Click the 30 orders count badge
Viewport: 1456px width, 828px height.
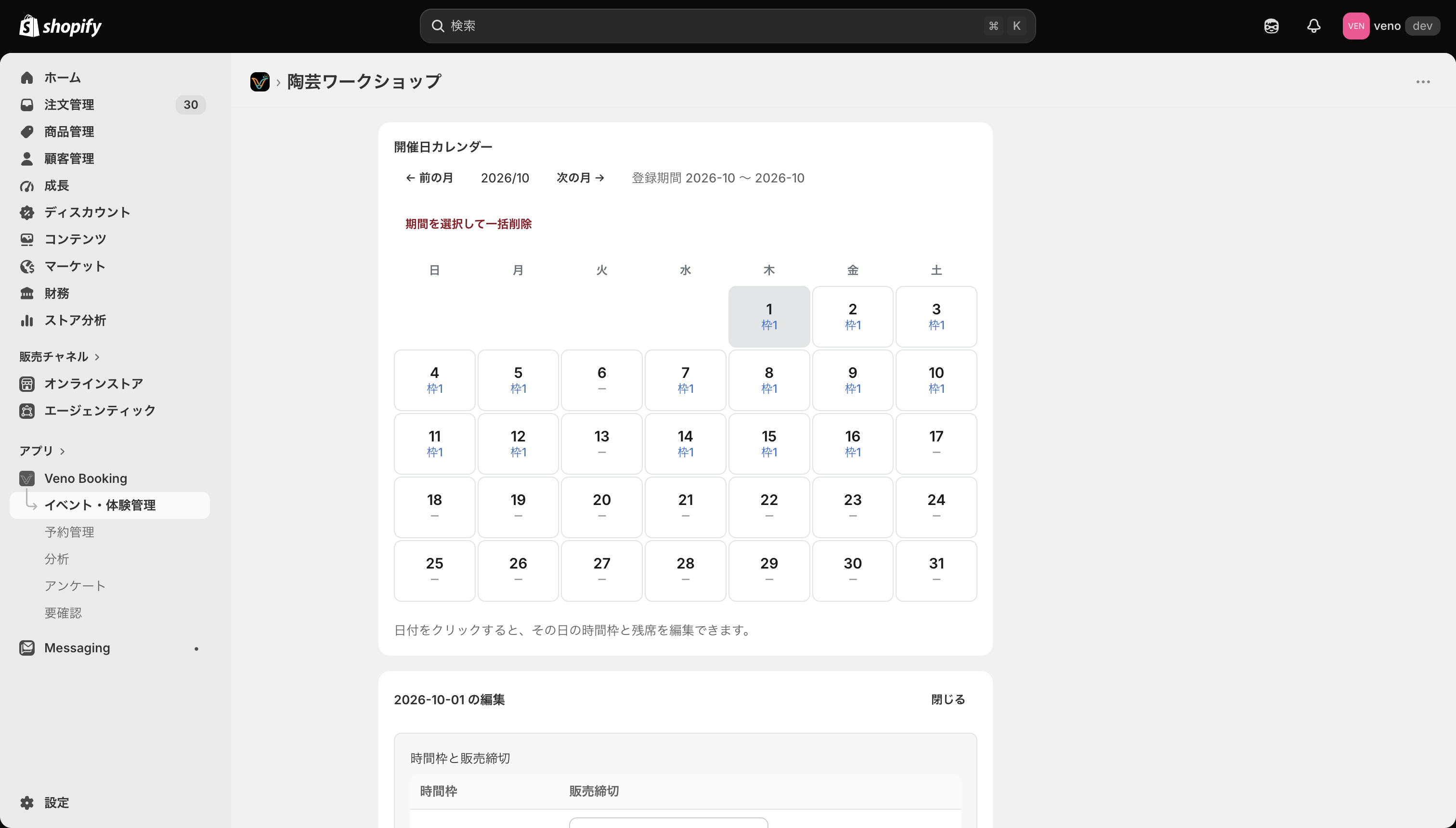191,104
